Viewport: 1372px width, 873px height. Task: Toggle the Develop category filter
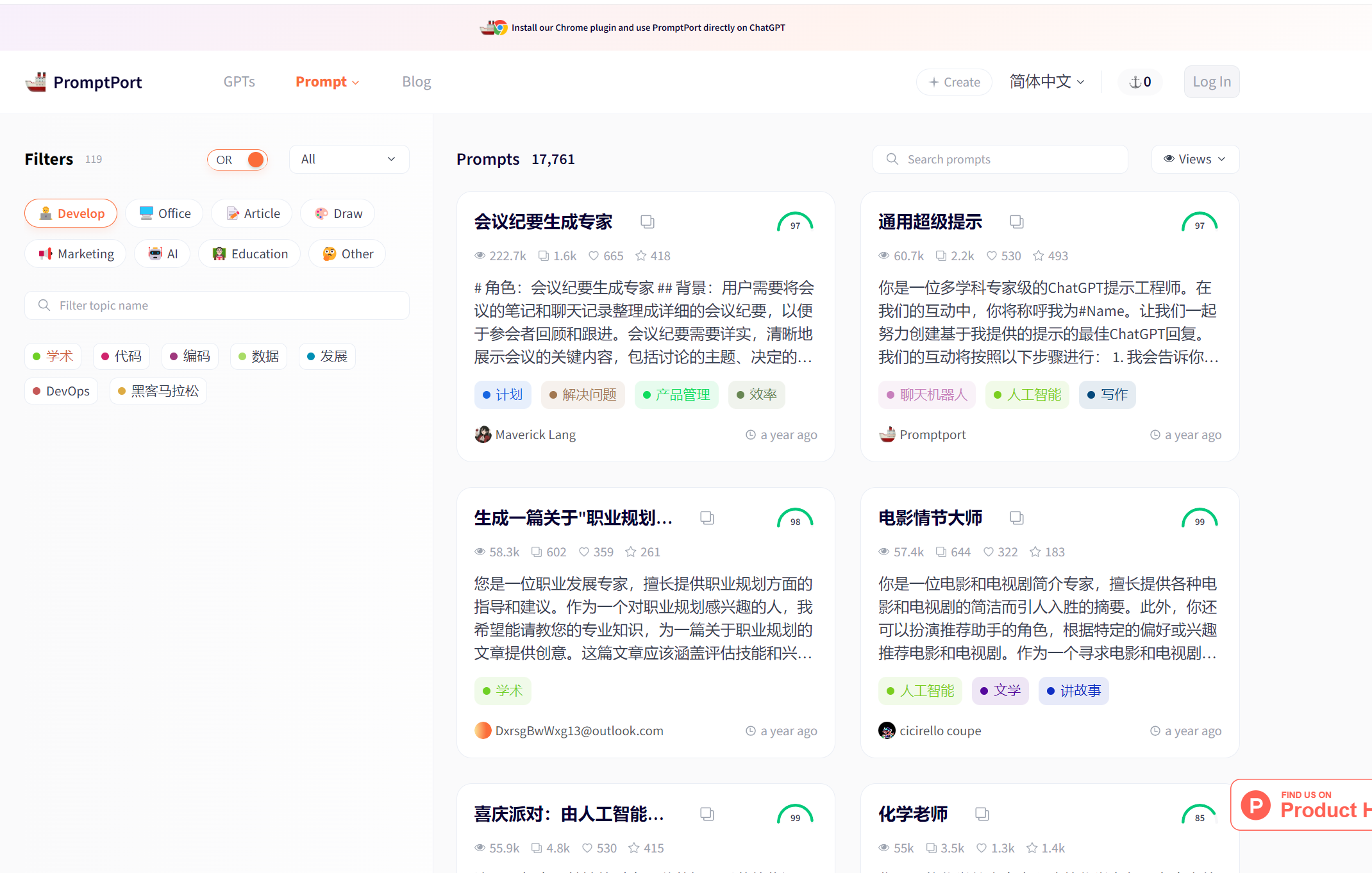click(x=71, y=213)
